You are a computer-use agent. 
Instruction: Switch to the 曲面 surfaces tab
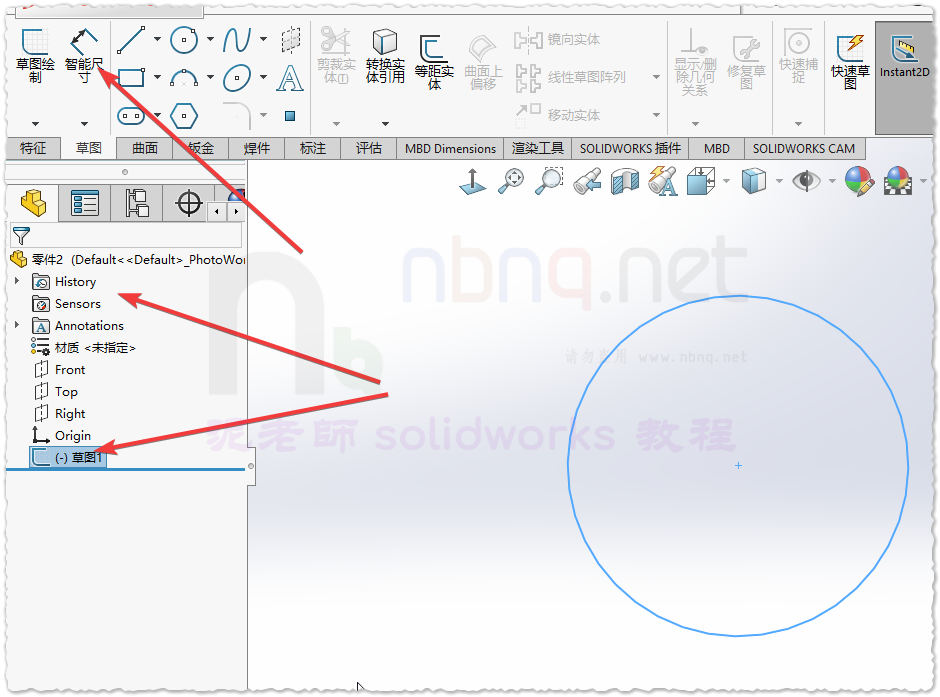tap(145, 149)
